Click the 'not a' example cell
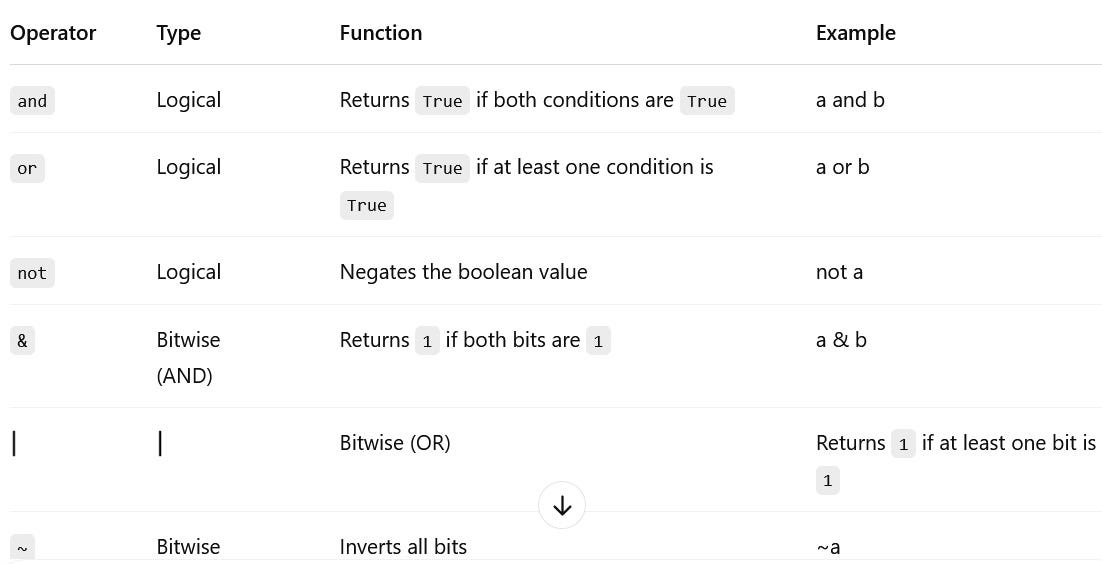 point(839,272)
